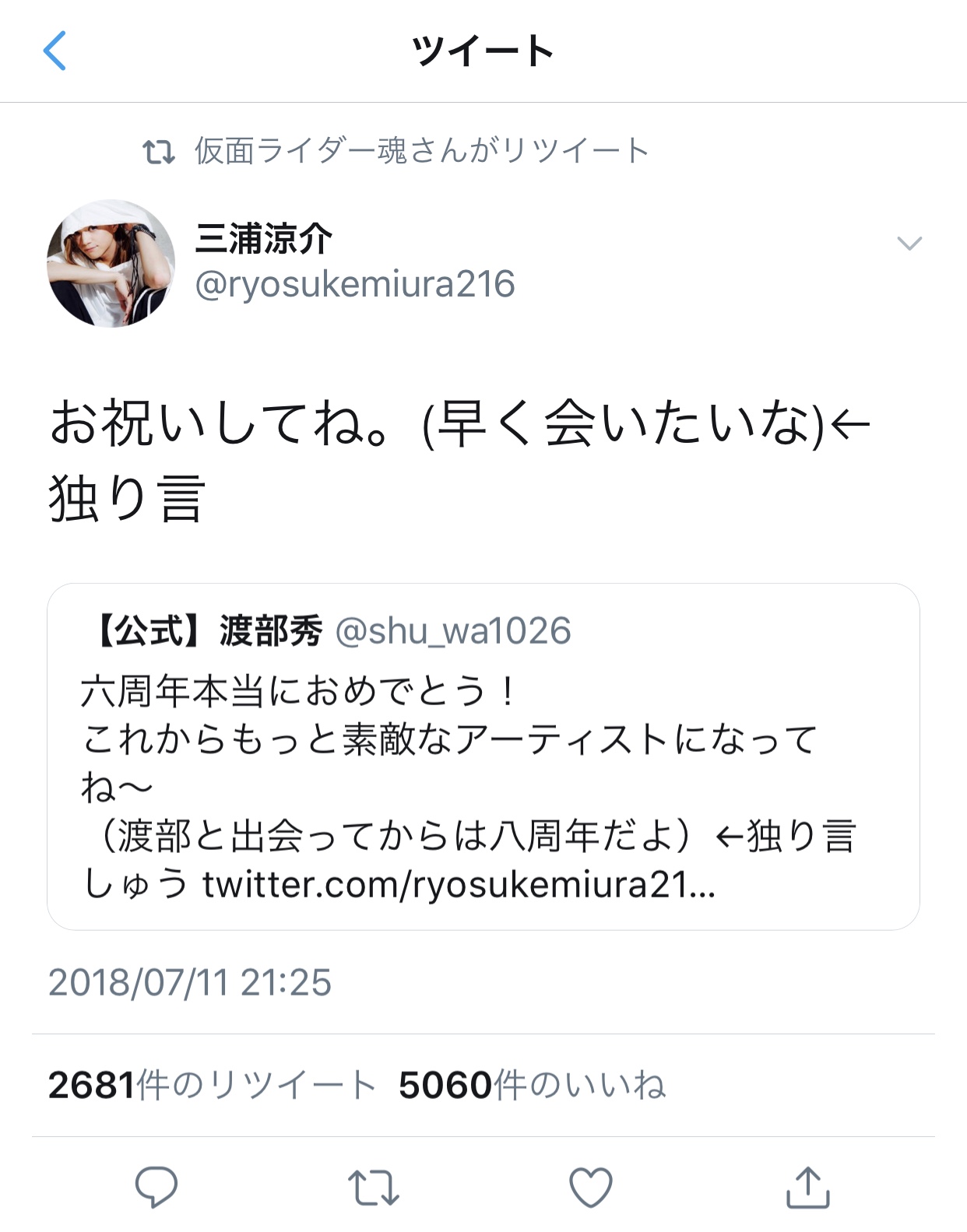View the 2681件のリツイート list
Screen dimensions: 967x1232
(x=212, y=1084)
